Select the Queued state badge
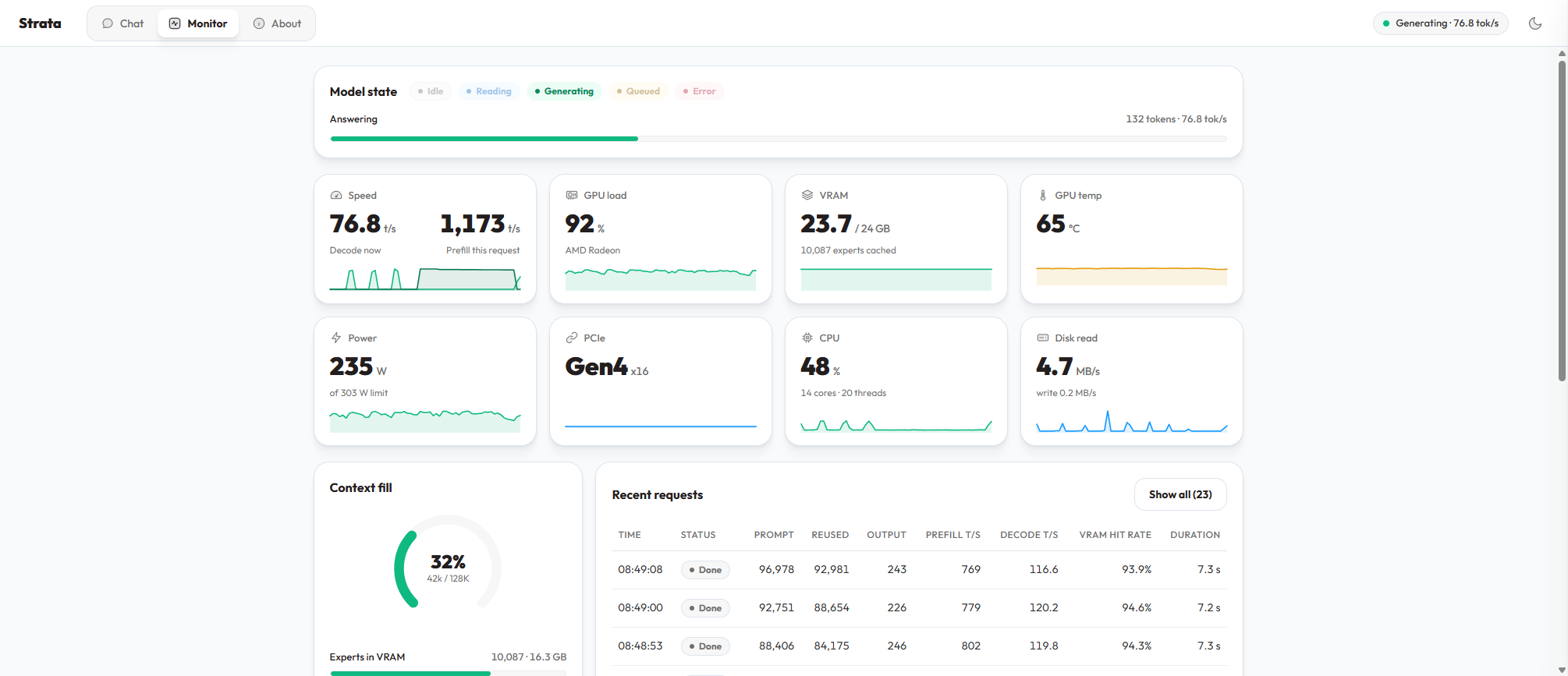Image resolution: width=1568 pixels, height=676 pixels. click(638, 91)
